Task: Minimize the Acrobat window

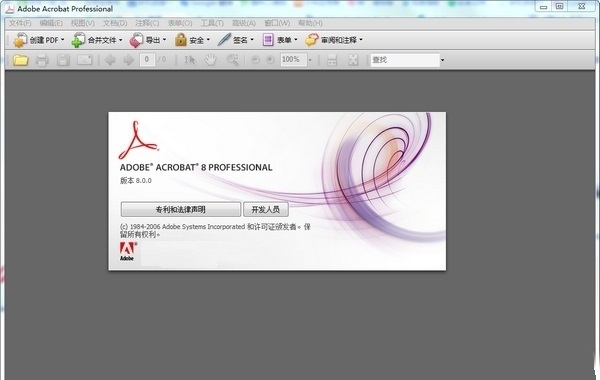Action: 544,7
